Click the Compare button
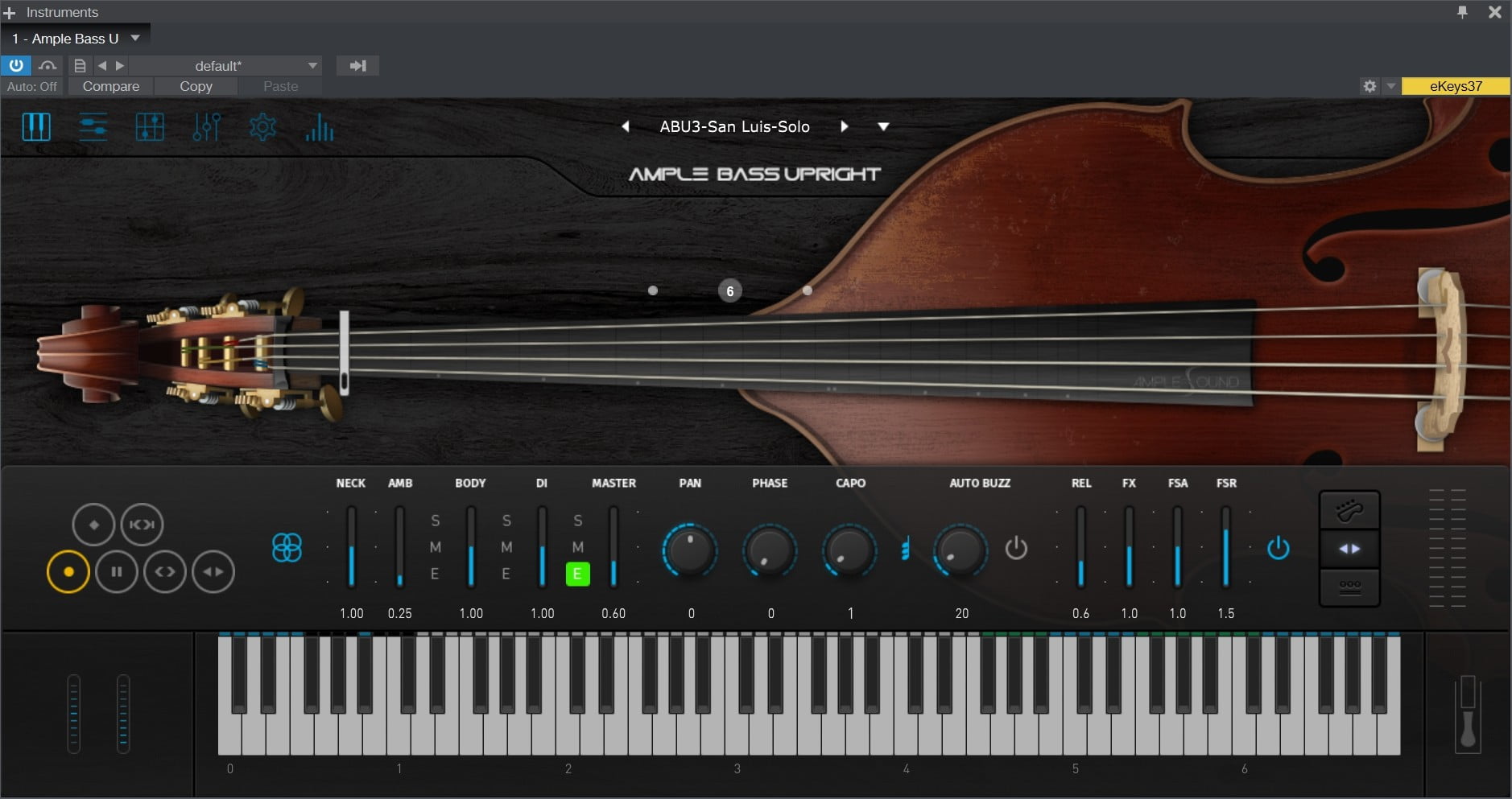1512x799 pixels. (111, 86)
